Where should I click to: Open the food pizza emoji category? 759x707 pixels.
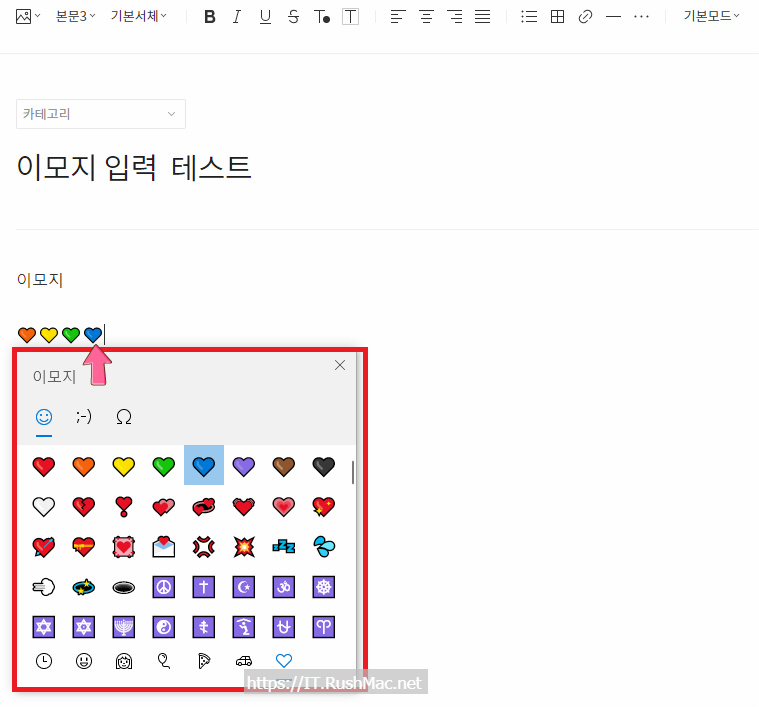click(204, 661)
